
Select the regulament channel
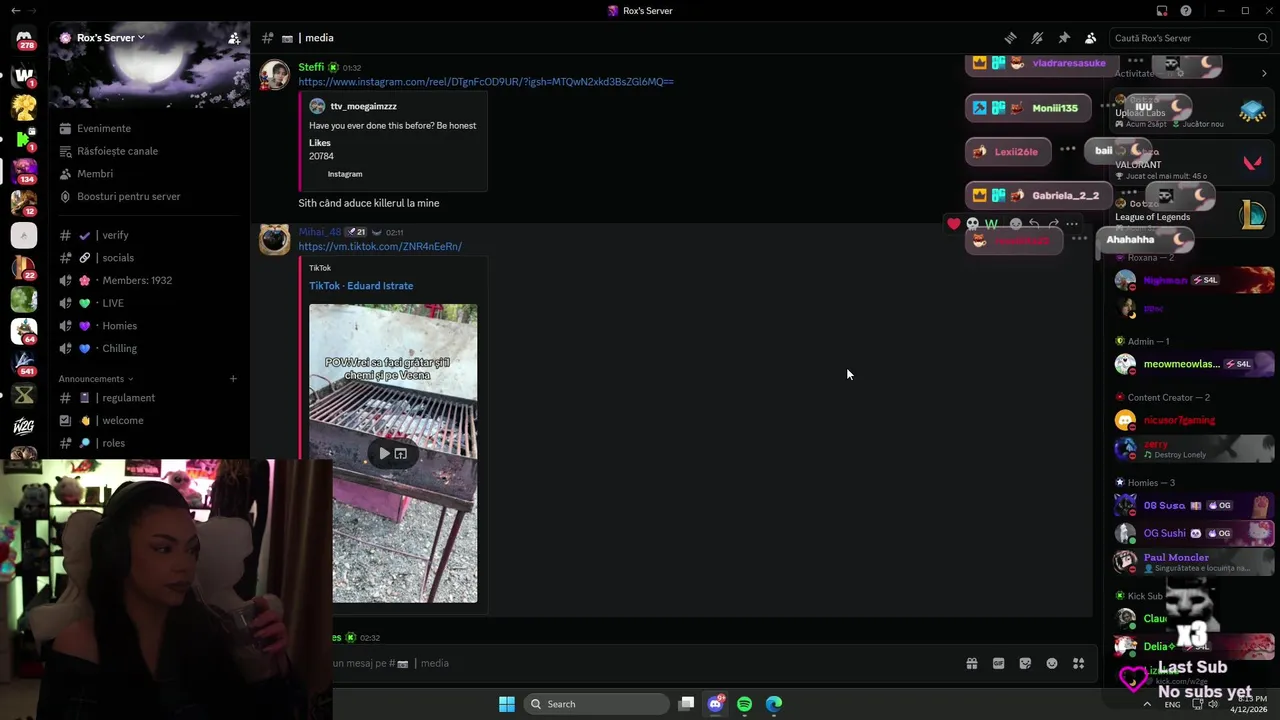[x=149, y=398]
